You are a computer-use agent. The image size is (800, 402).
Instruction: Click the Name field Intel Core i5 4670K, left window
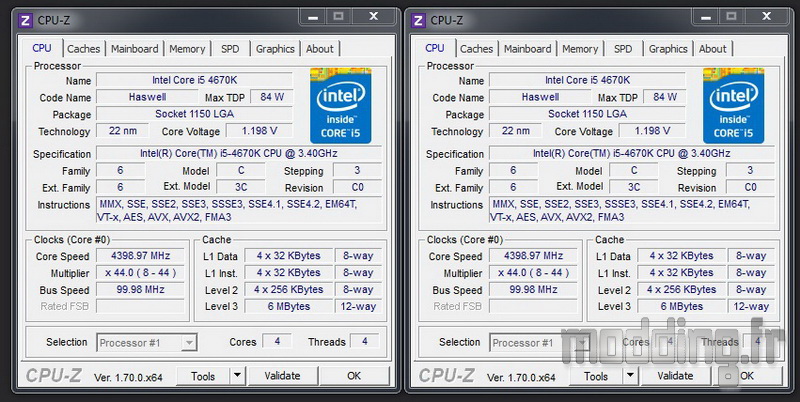pyautogui.click(x=194, y=80)
